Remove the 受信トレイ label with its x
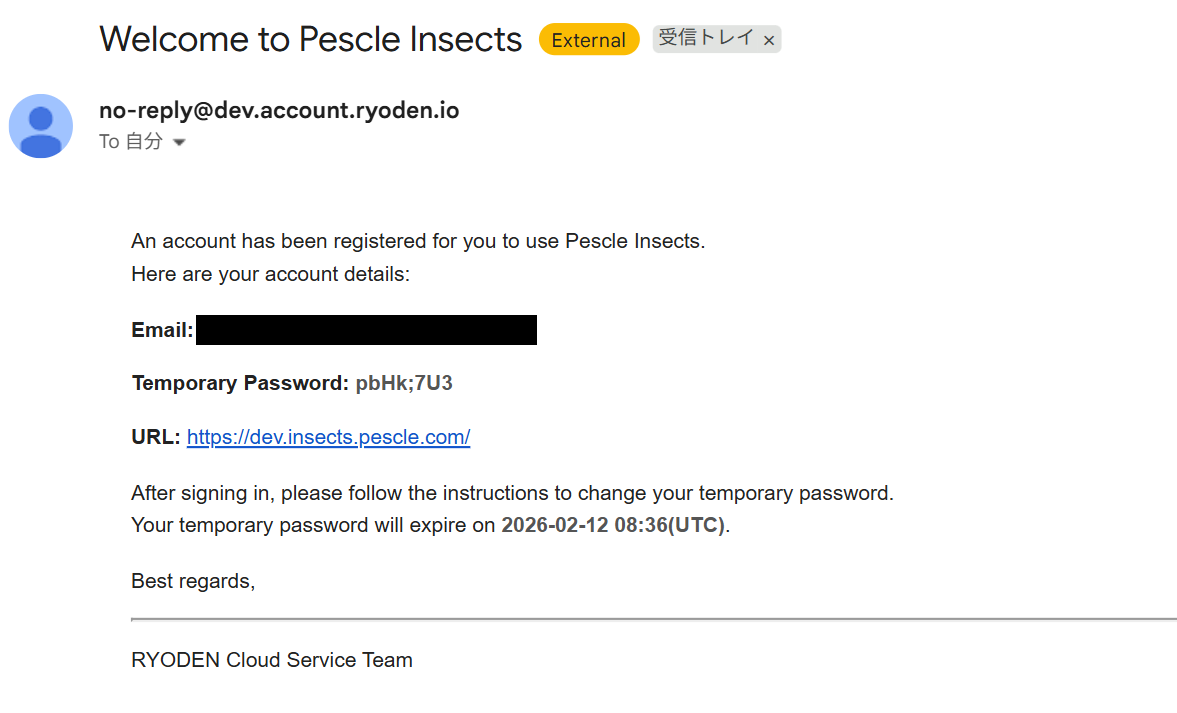This screenshot has width=1177, height=713. coord(769,41)
